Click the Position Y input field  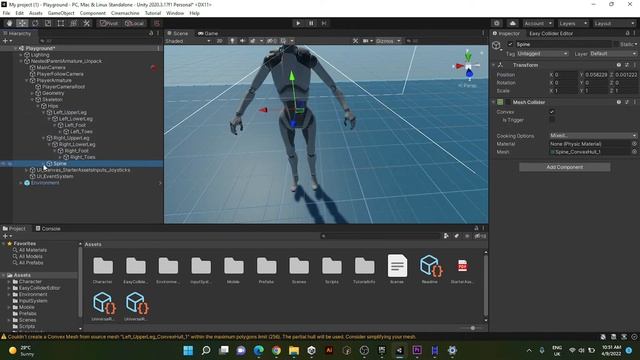click(596, 75)
